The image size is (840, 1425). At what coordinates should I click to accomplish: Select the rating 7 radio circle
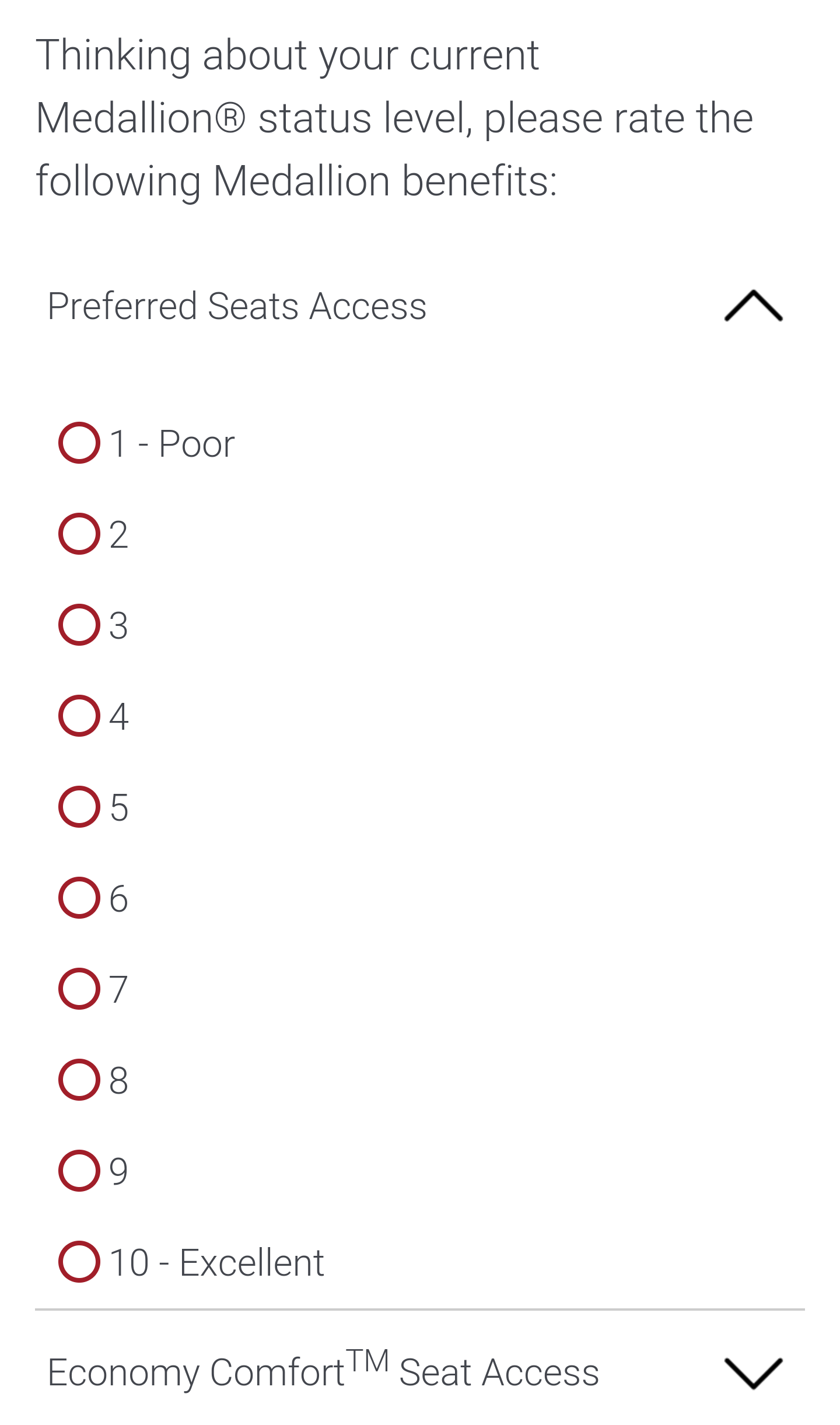tap(79, 989)
